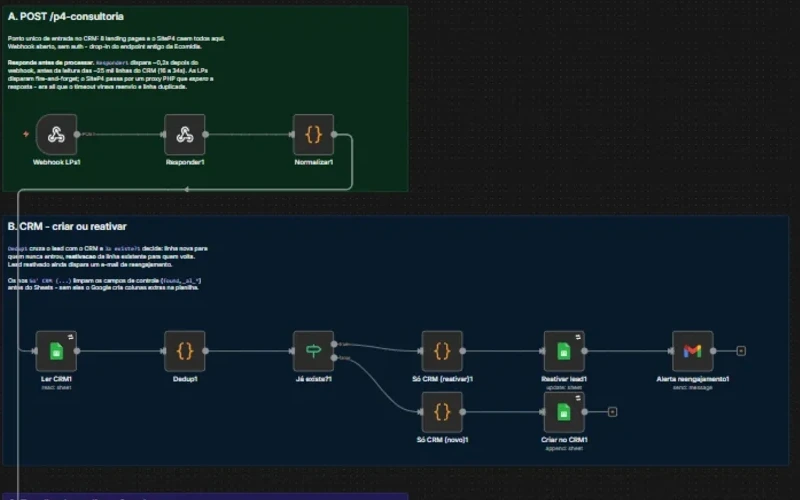
Task: Select the Só CRM (reativar)1 code node
Action: pos(442,351)
